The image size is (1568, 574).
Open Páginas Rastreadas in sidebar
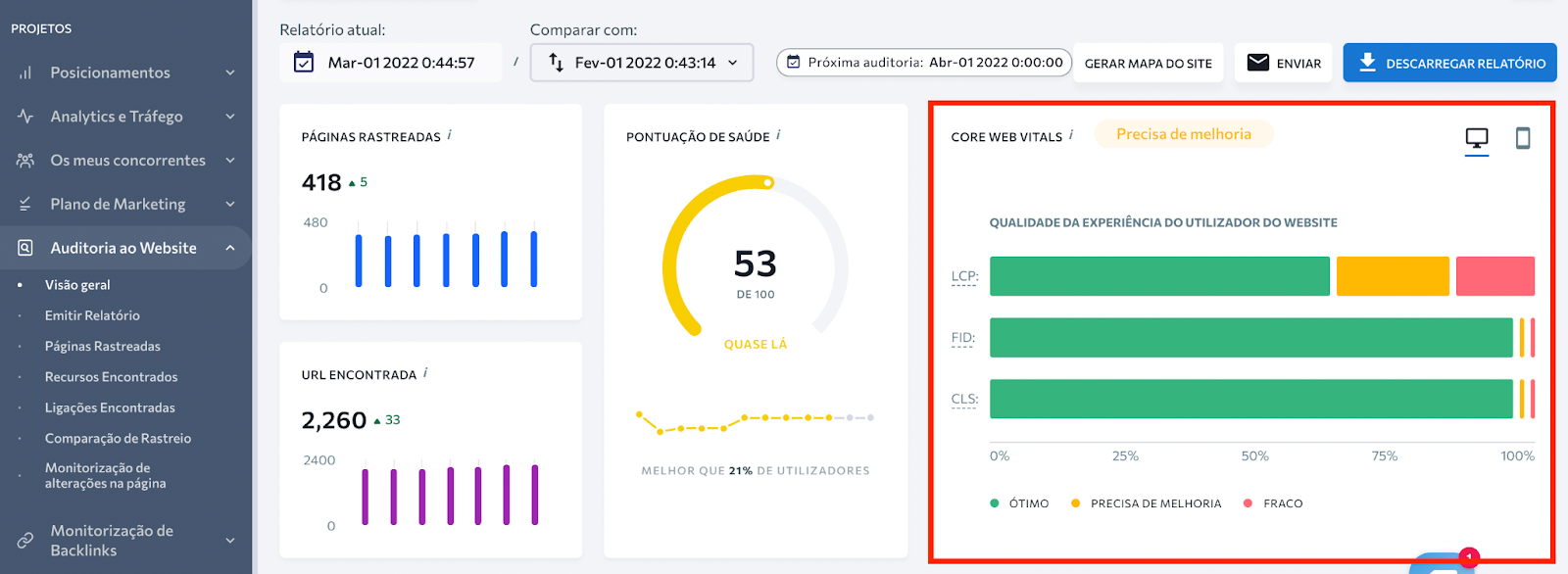(x=103, y=346)
